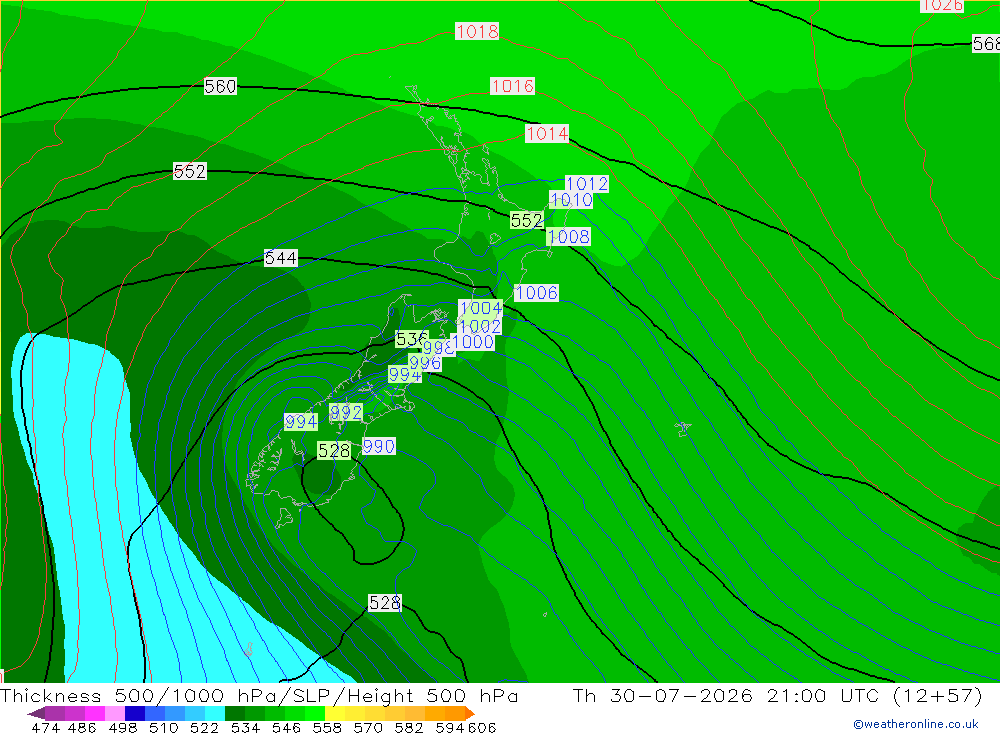Viewport: 1000px width, 733px height.
Task: Click the 528 label with white background
Action: click(x=385, y=603)
